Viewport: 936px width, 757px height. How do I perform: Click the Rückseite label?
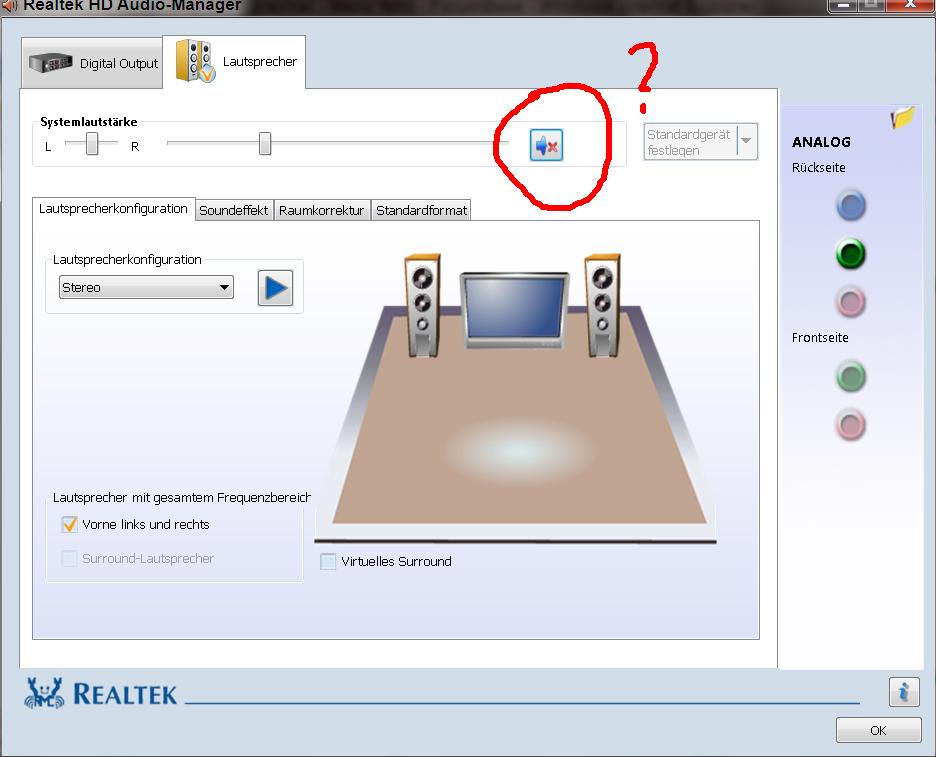[818, 168]
